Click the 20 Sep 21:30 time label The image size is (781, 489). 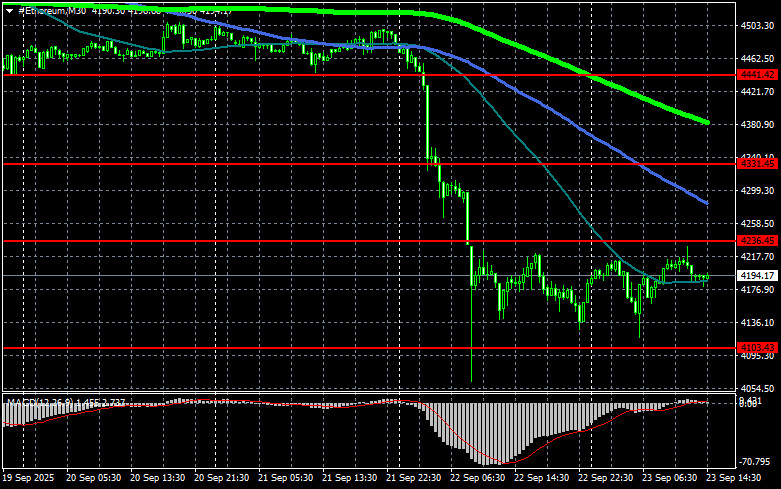(x=222, y=478)
